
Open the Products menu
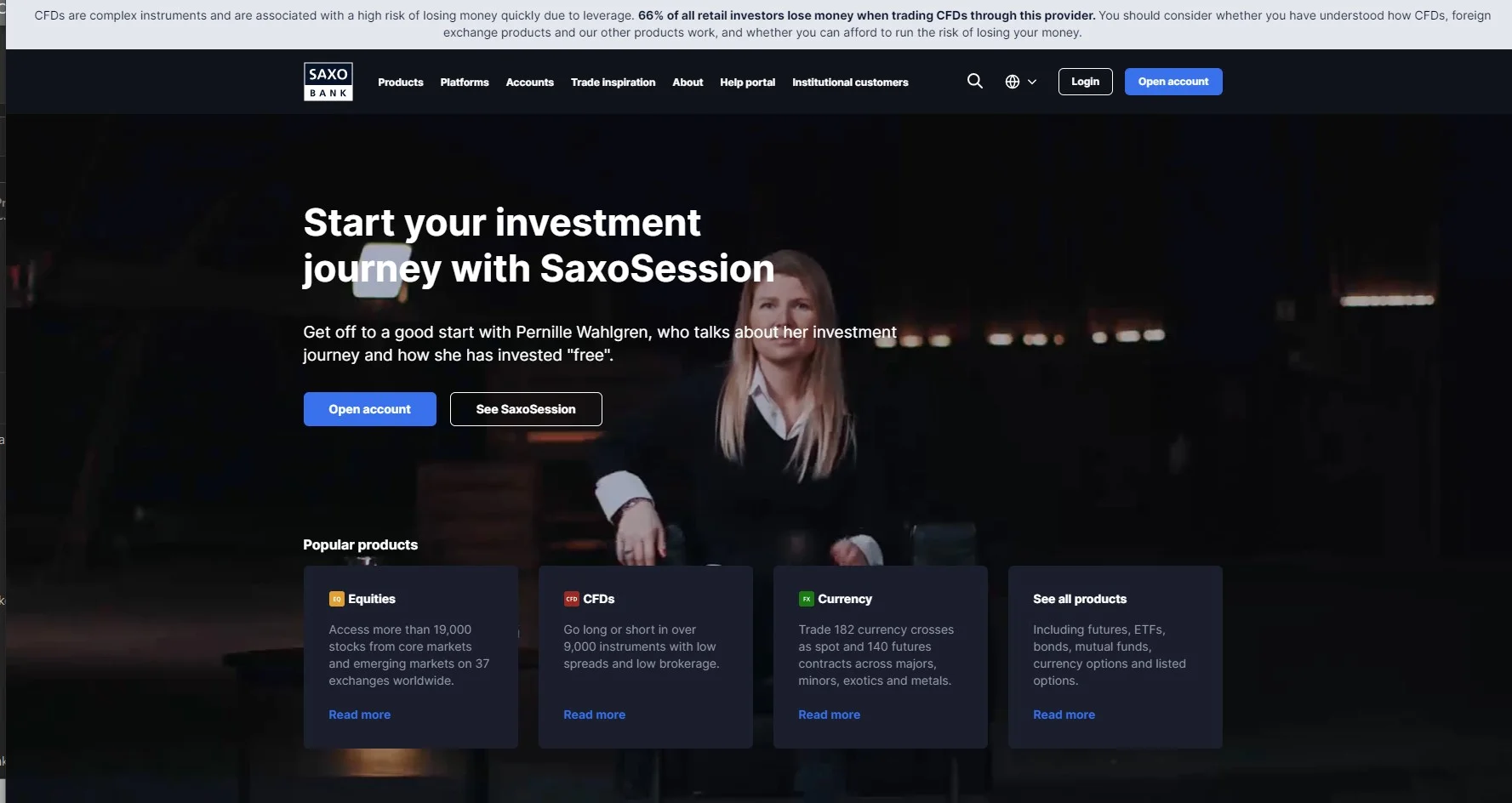[x=401, y=83]
